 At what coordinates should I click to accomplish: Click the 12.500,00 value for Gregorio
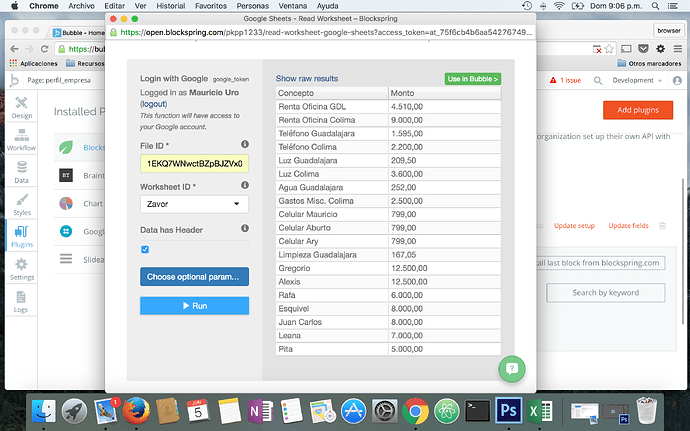[x=445, y=268]
